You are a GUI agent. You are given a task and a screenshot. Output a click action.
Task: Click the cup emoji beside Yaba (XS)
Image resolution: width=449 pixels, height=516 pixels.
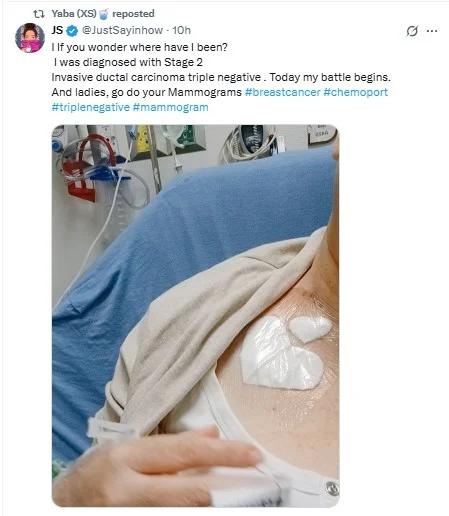pos(104,14)
